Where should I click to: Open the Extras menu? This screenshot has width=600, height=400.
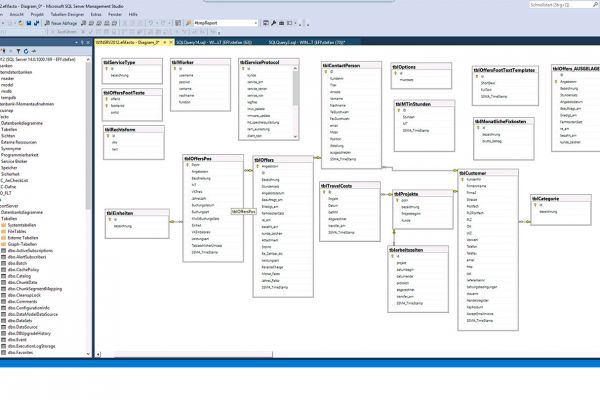pyautogui.click(x=96, y=14)
